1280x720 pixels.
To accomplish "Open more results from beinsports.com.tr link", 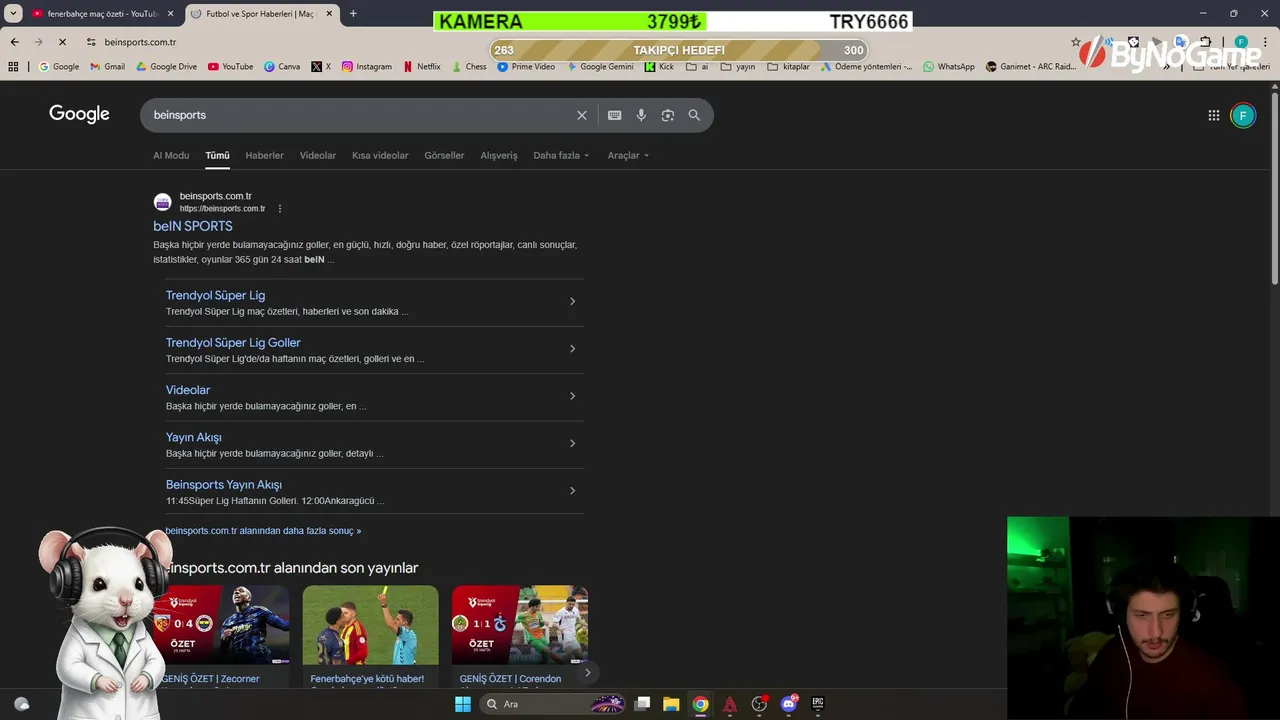I will pos(263,531).
